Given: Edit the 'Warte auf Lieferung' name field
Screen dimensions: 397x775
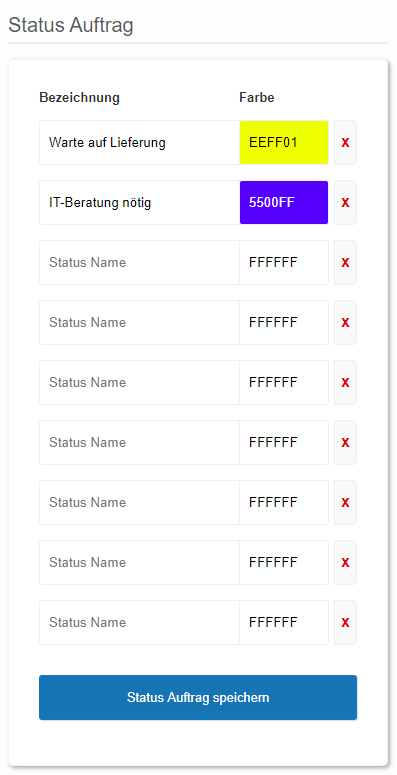Looking at the screenshot, I should click(139, 142).
